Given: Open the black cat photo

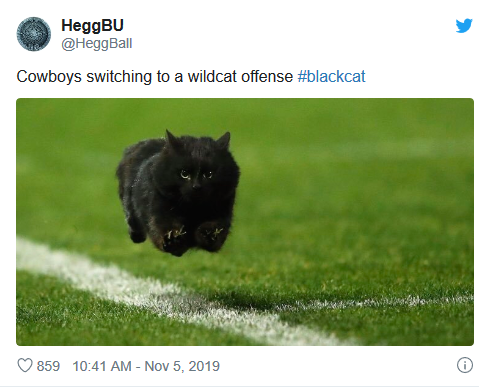Looking at the screenshot, I should (245, 222).
